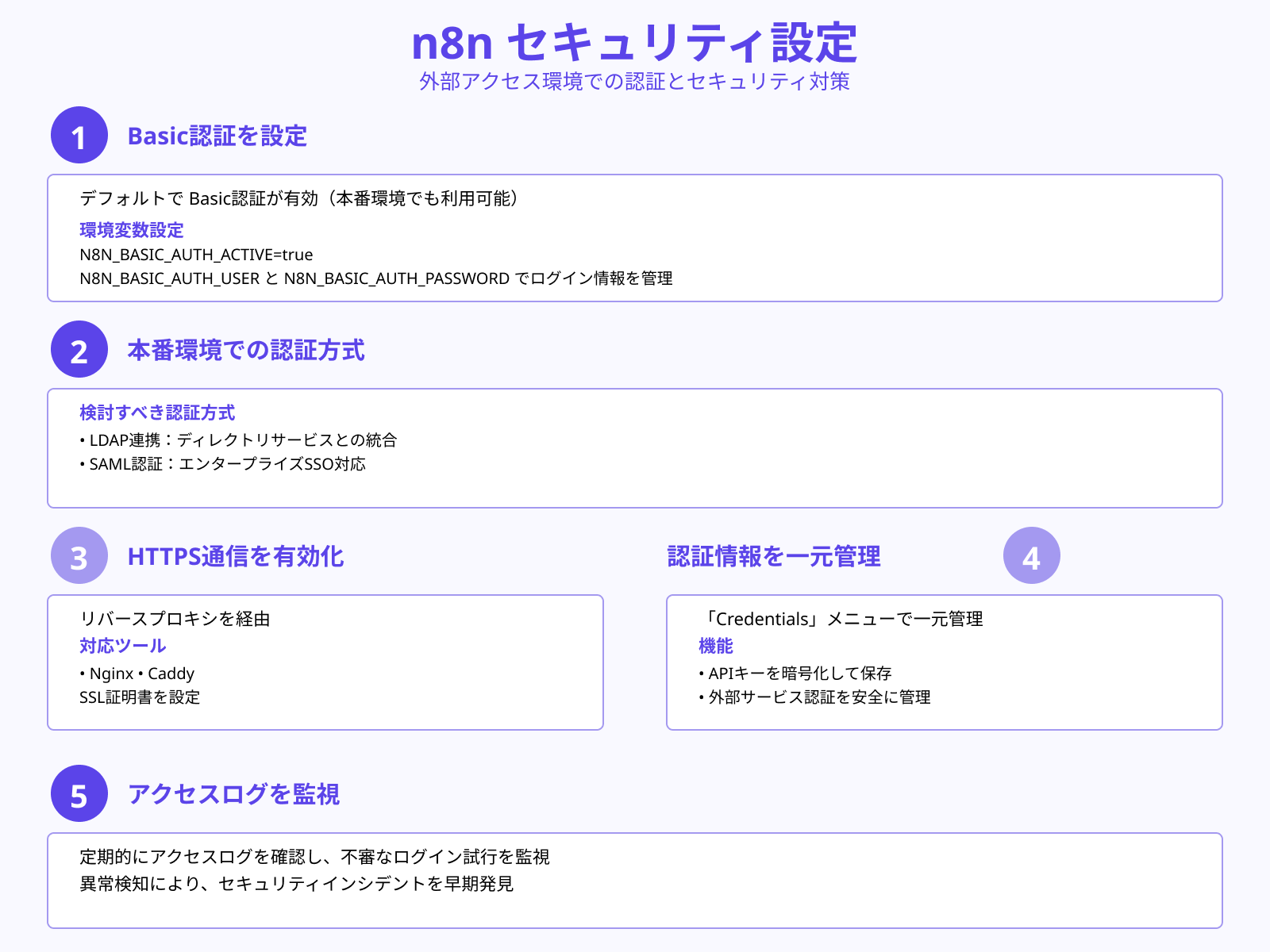Image resolution: width=1270 pixels, height=952 pixels.
Task: Select the n8n セキュリティ設定 title
Action: tap(635, 45)
